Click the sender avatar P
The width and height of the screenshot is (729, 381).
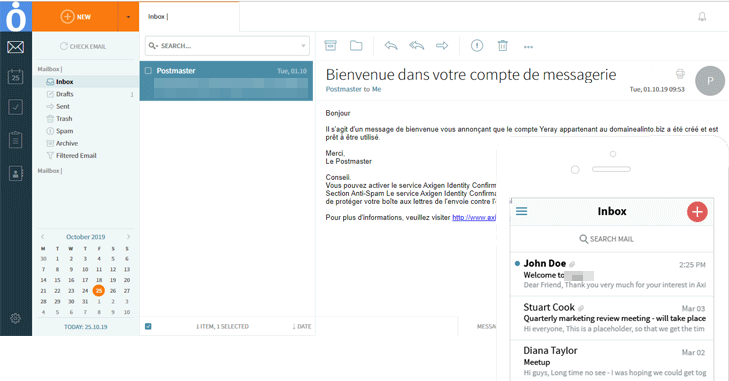710,81
